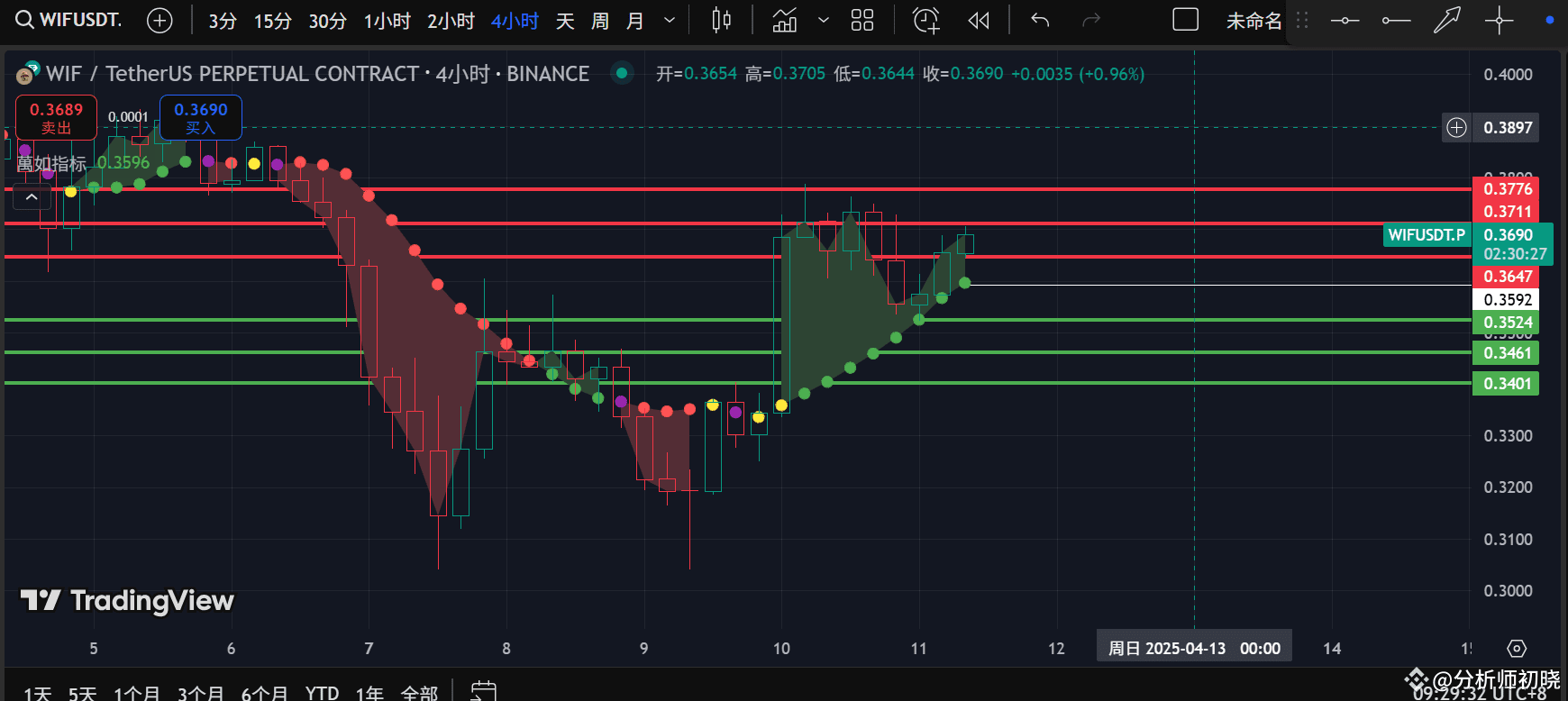The image size is (1568, 701).
Task: Click the 0.3690 买入 buy button
Action: pos(201,118)
